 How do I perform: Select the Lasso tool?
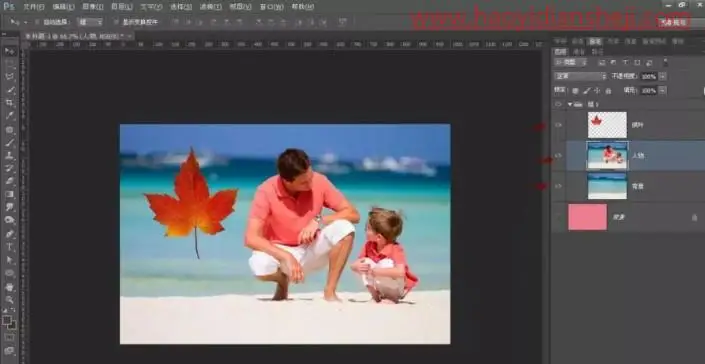click(9, 77)
